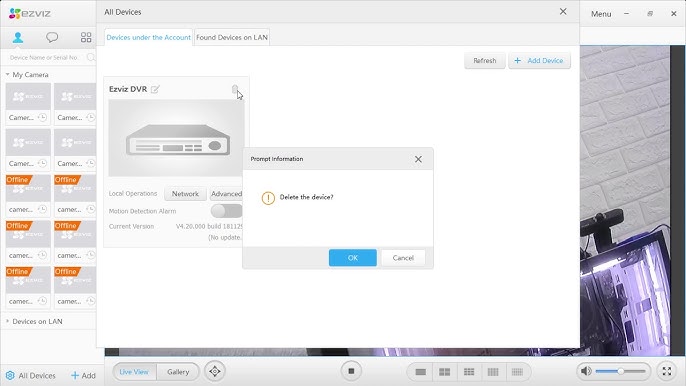Click the Refresh button
The height and width of the screenshot is (386, 686).
tap(485, 60)
